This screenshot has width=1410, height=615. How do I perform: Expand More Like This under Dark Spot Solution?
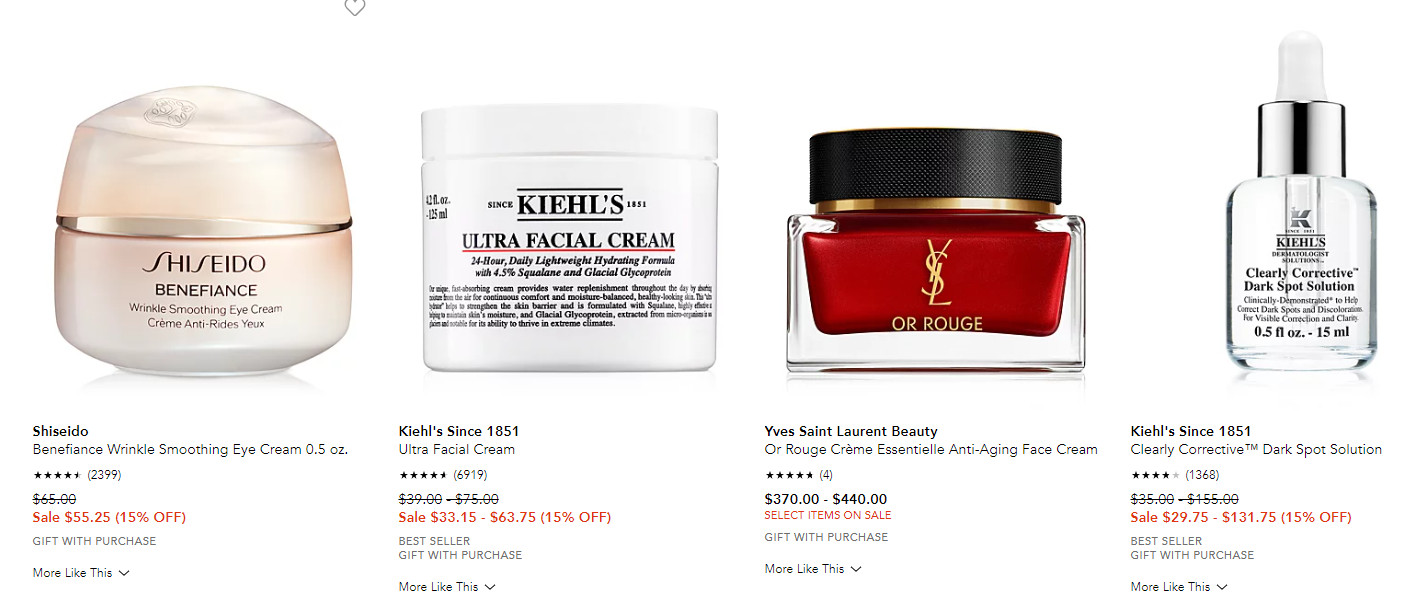[1179, 587]
